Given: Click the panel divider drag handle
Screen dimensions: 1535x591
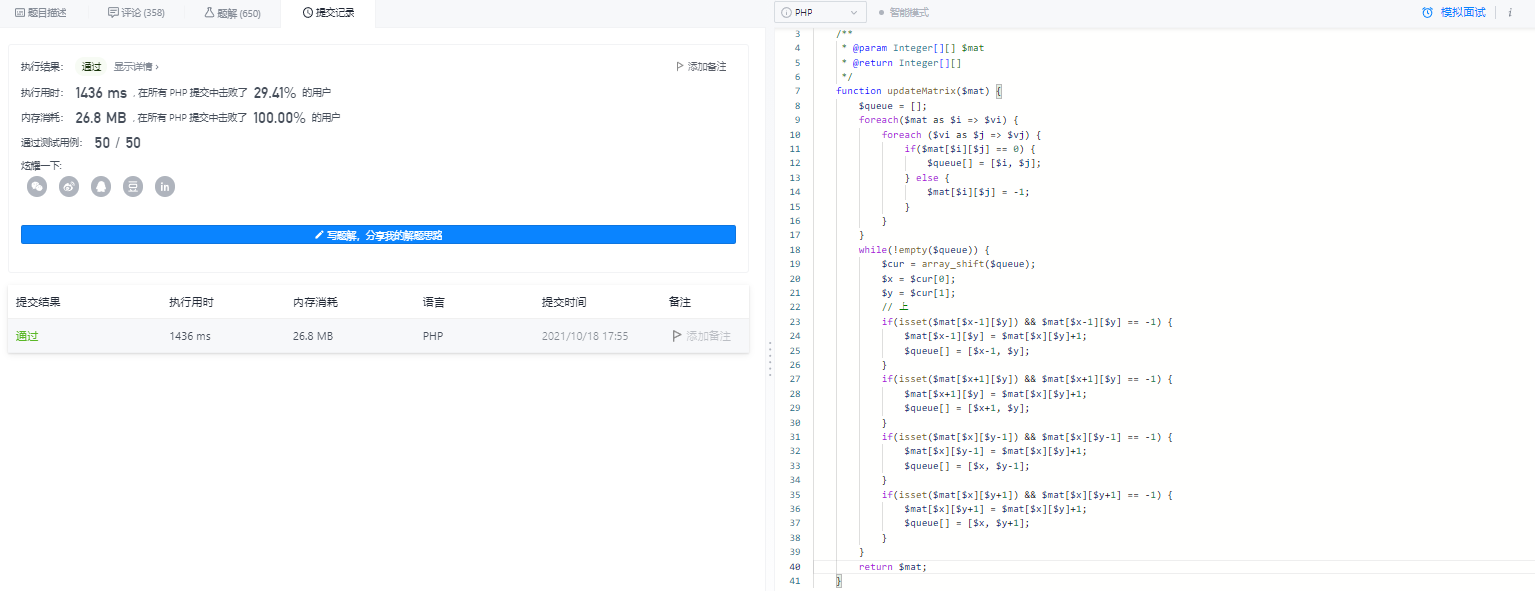Looking at the screenshot, I should pyautogui.click(x=770, y=358).
